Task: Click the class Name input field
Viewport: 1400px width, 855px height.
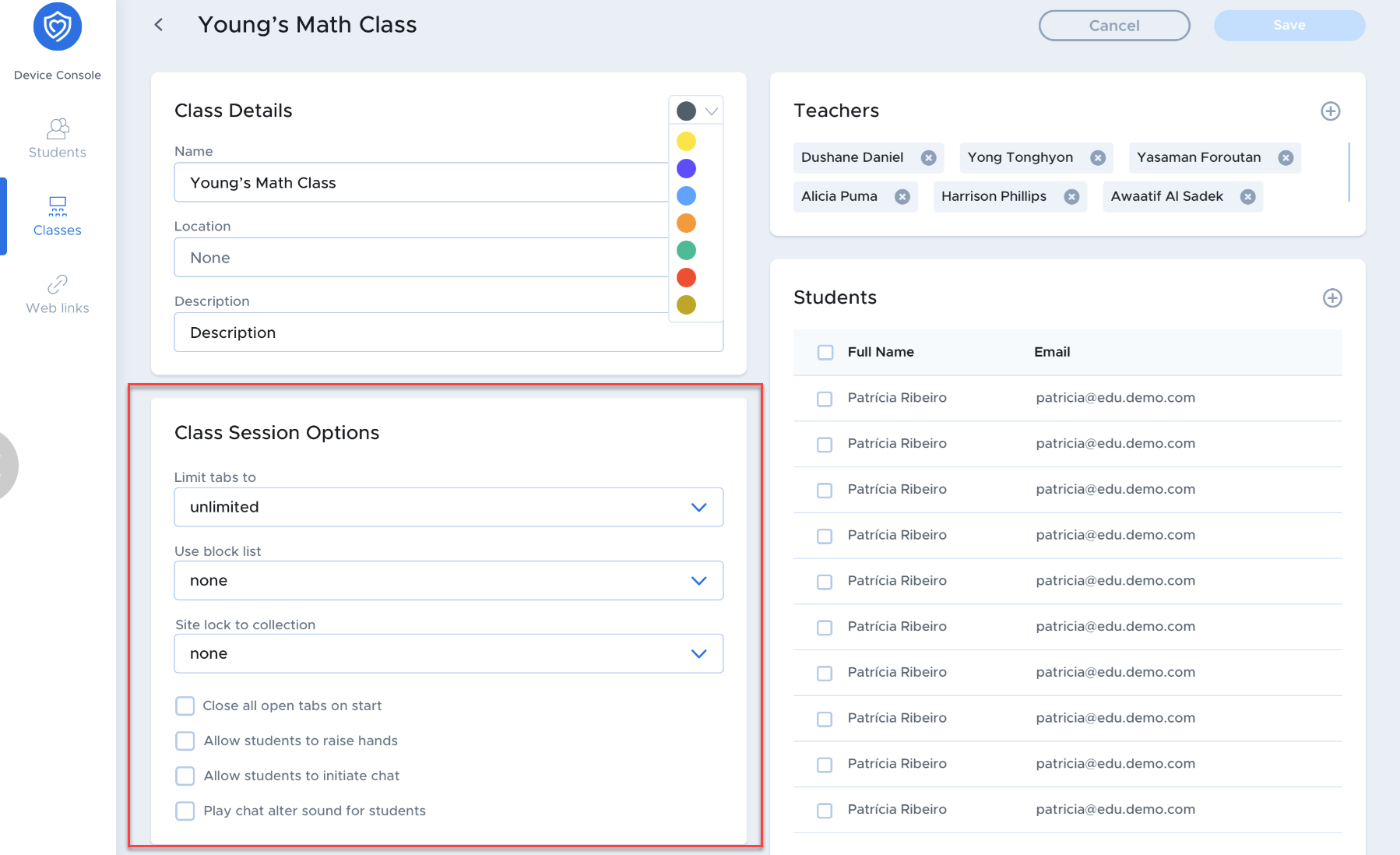Action: (421, 182)
